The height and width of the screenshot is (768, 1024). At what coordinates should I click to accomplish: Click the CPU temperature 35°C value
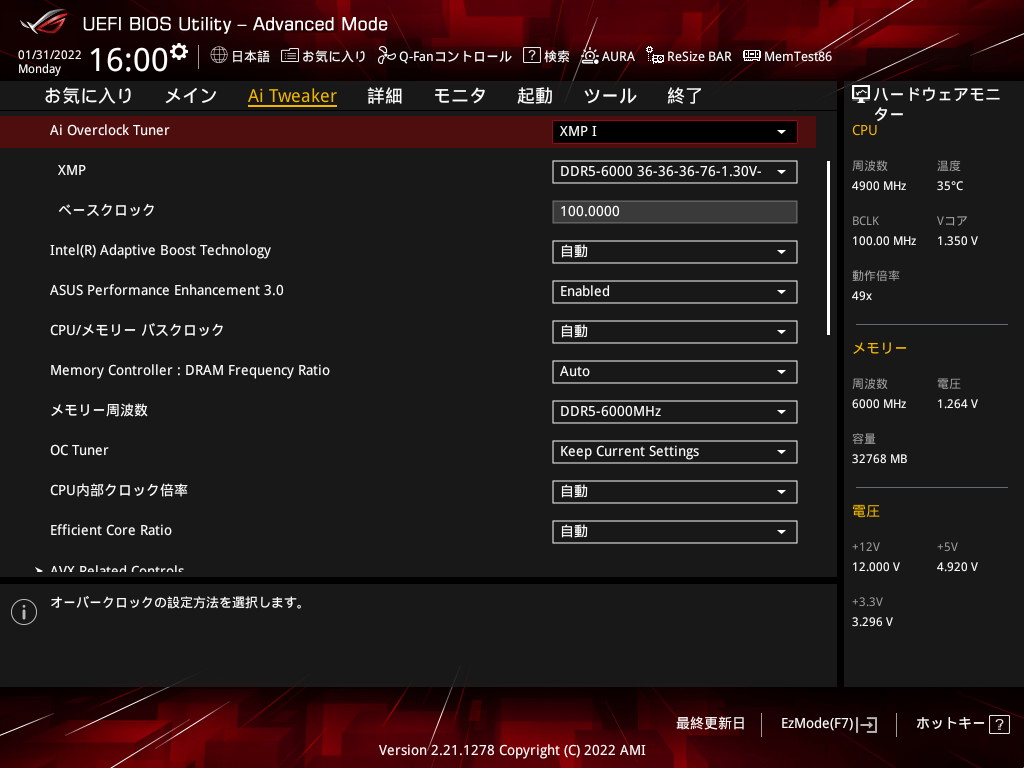tap(950, 186)
